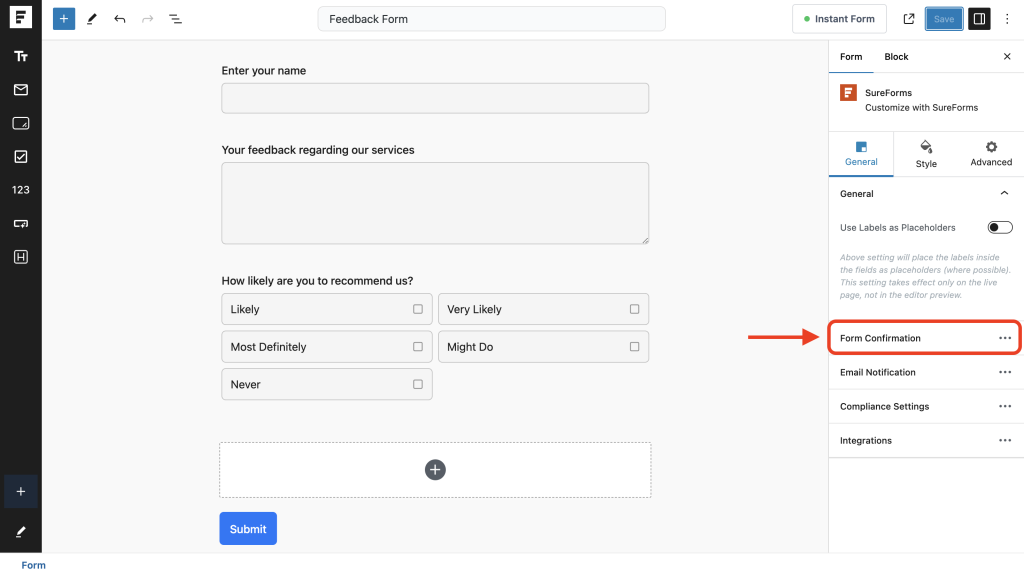Switch to the Style tab
This screenshot has width=1024, height=577.
pyautogui.click(x=925, y=153)
